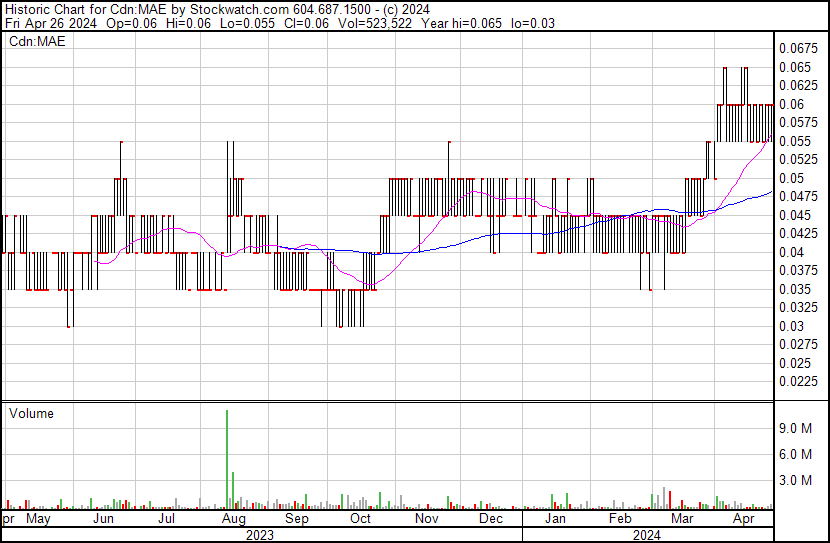This screenshot has width=830, height=543.
Task: Click the tallest green volume bar near Aug
Action: [227, 458]
